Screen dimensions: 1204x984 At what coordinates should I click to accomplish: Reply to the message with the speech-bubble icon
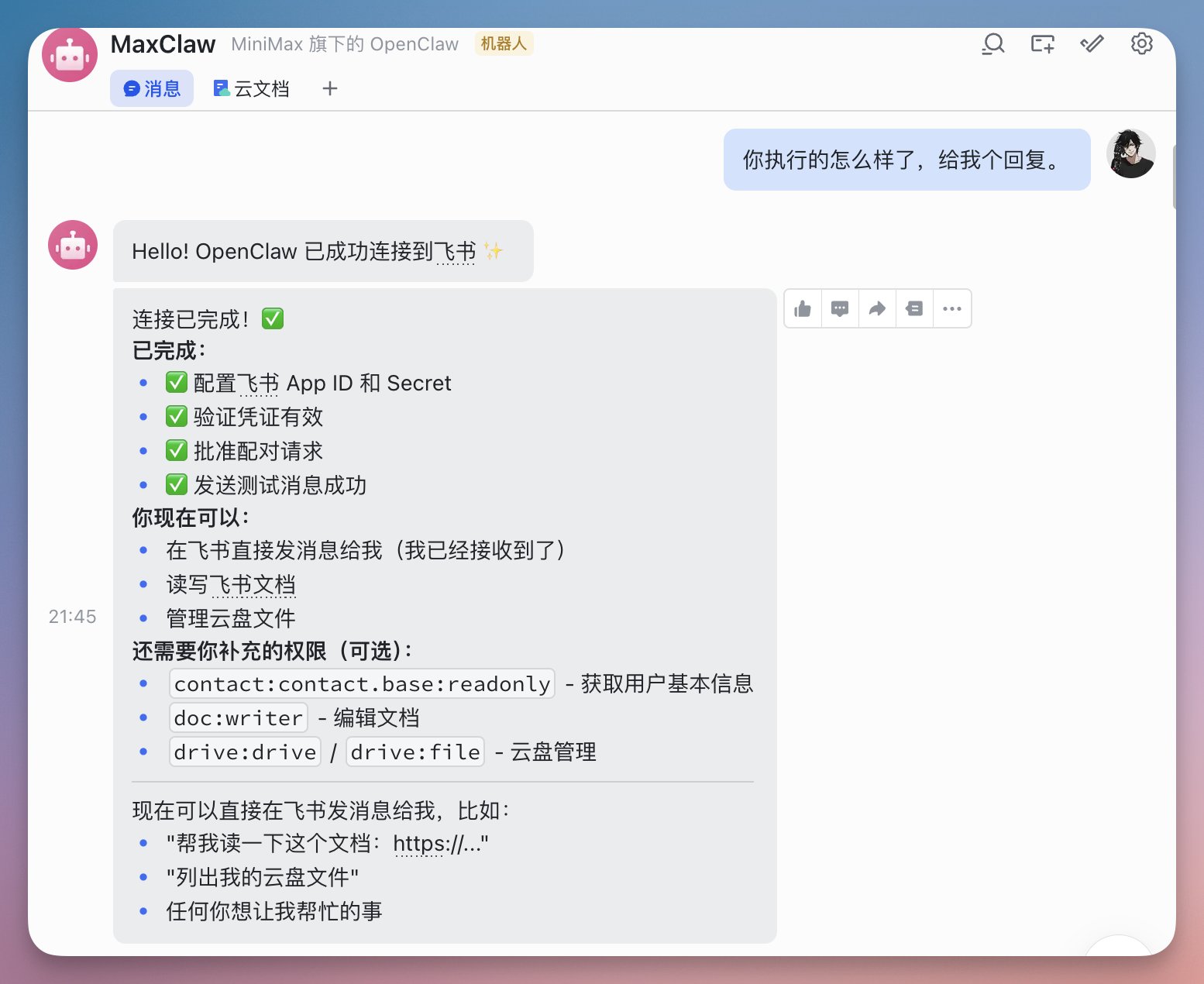[840, 309]
